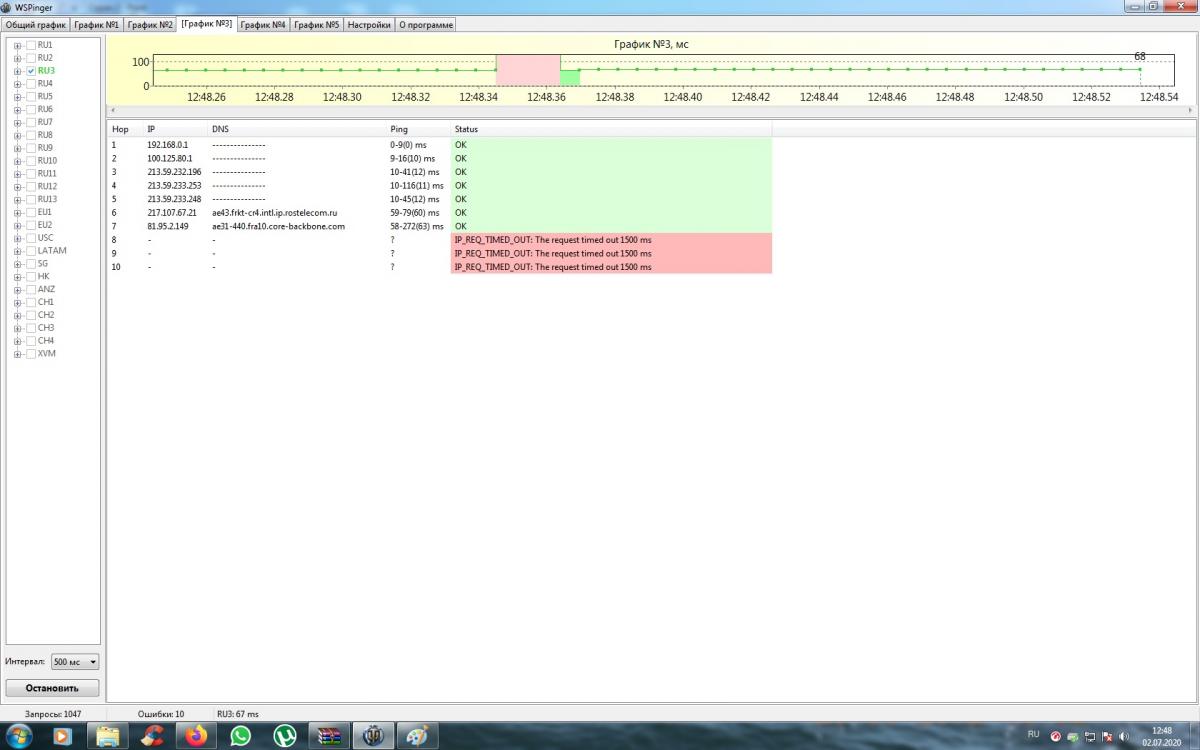1200x750 pixels.
Task: Click DNS ae43.frkt-cr4.intl.ip.rostelecom.ru
Action: pos(275,213)
